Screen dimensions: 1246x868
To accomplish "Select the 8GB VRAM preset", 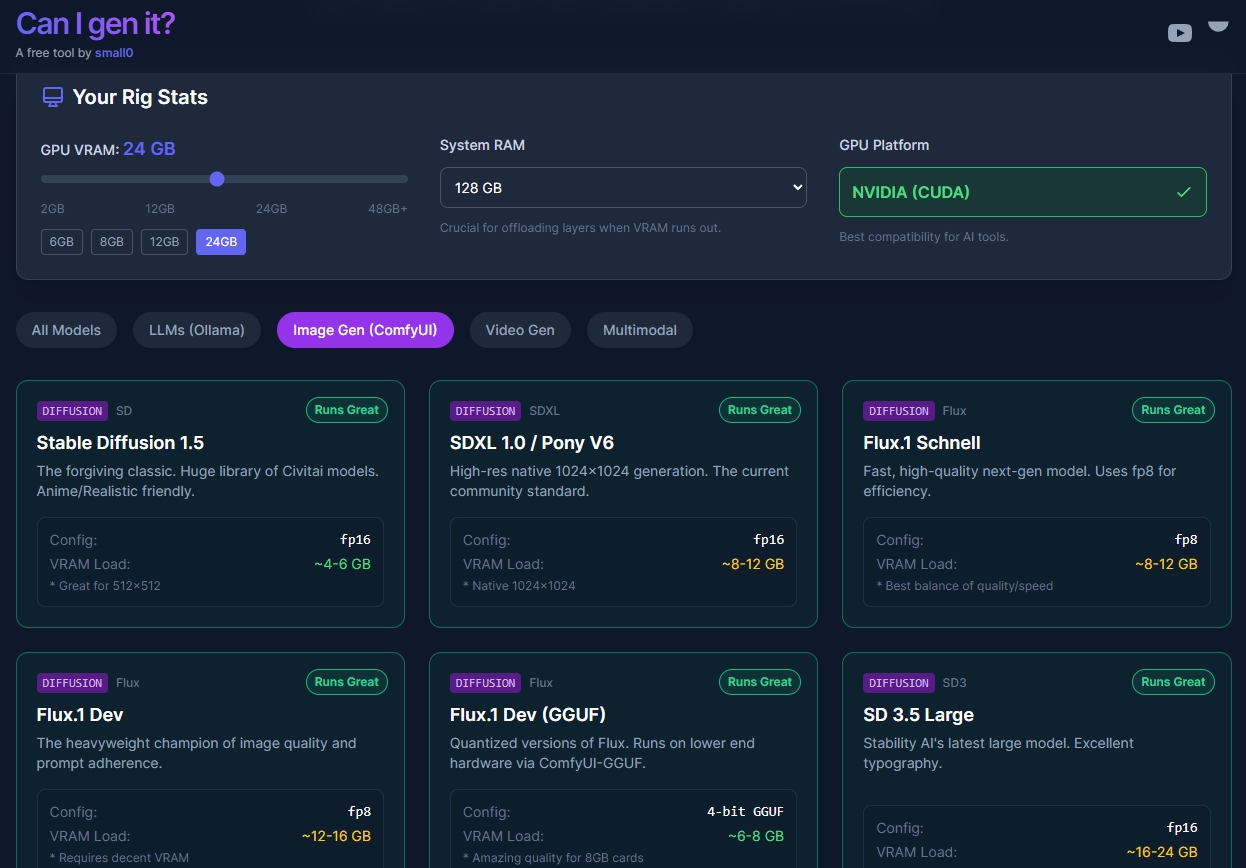I will tap(112, 242).
